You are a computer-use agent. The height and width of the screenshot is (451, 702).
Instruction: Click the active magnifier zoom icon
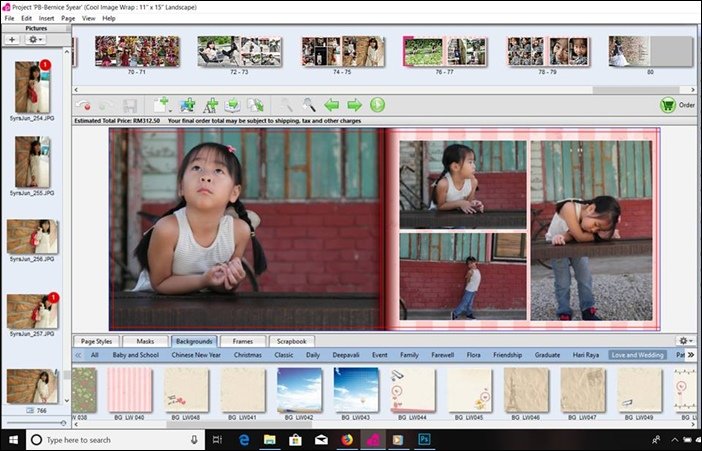point(309,105)
